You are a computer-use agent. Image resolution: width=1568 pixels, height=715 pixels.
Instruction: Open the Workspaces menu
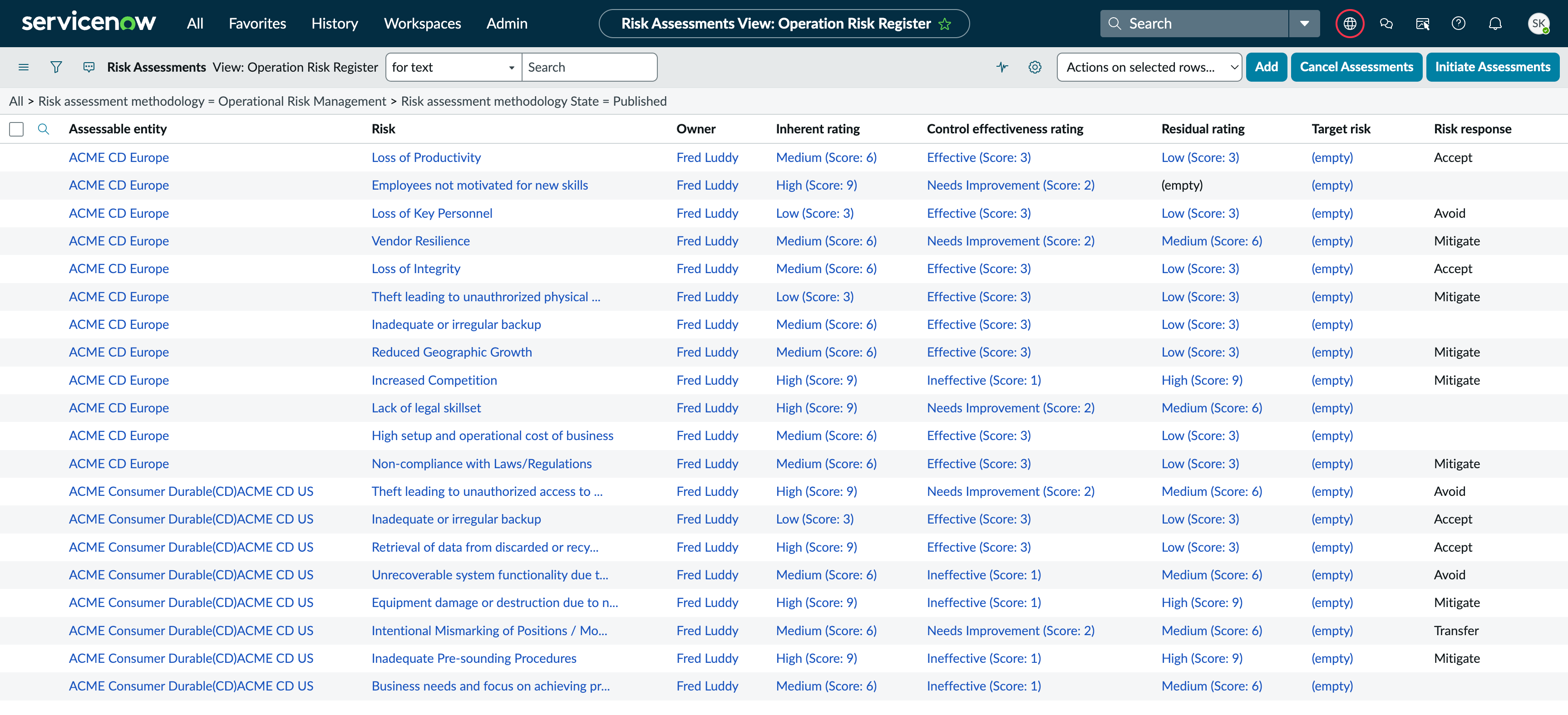tap(423, 23)
